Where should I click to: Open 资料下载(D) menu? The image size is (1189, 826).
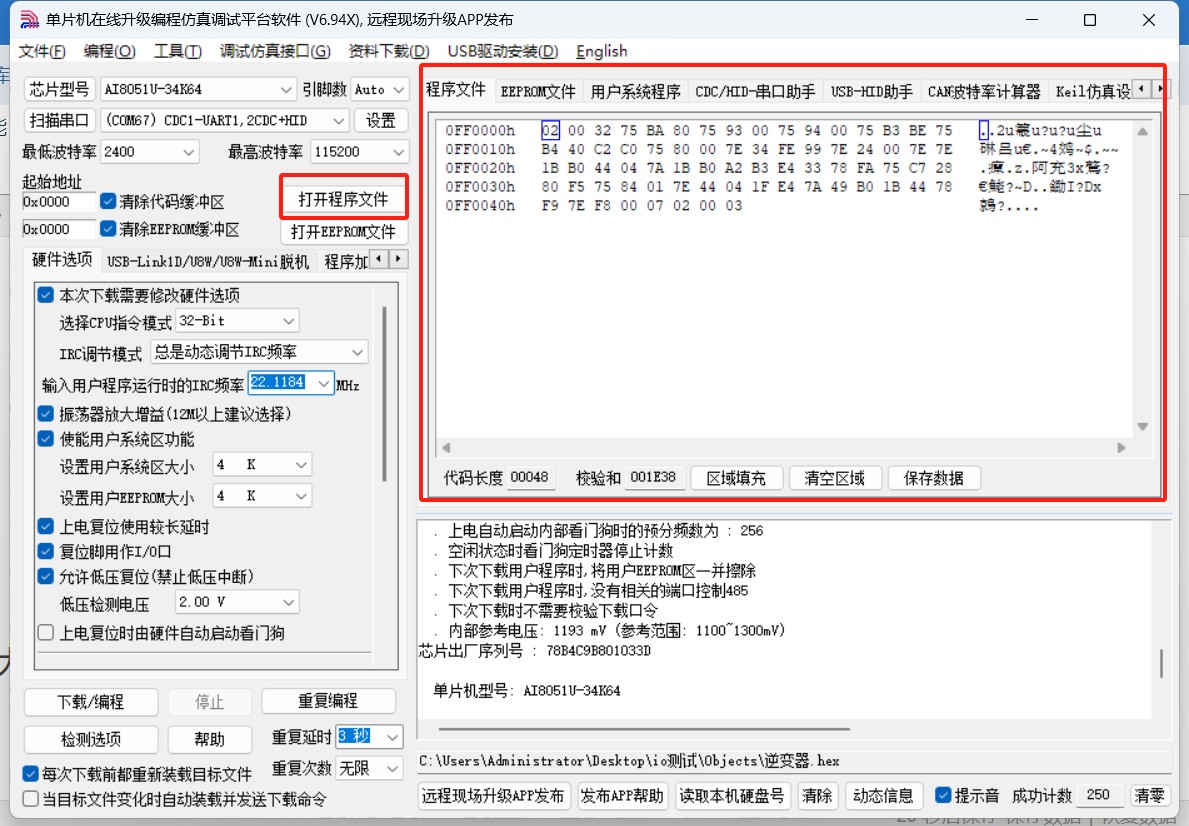388,51
